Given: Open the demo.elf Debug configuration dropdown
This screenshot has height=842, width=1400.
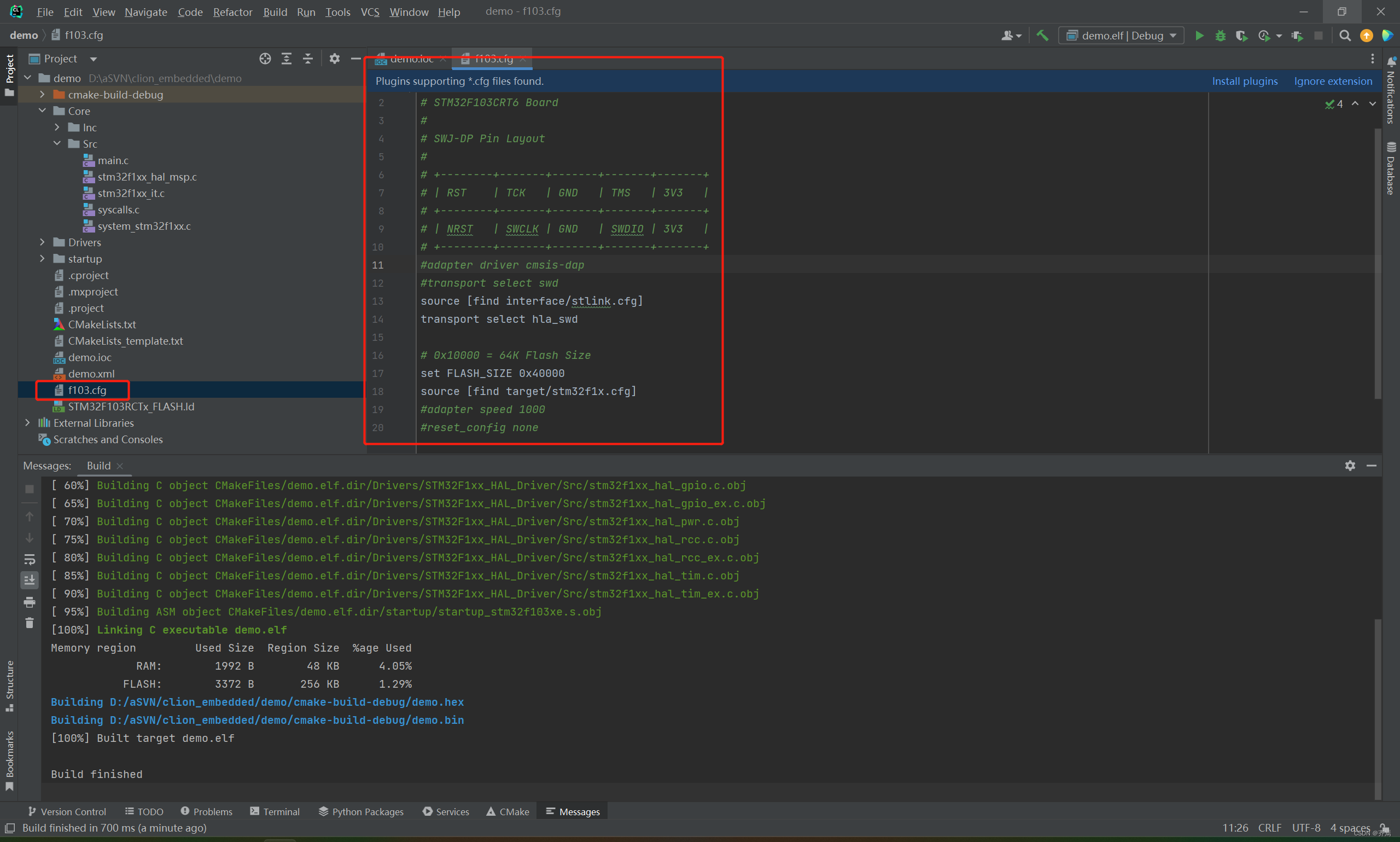Looking at the screenshot, I should point(1121,36).
